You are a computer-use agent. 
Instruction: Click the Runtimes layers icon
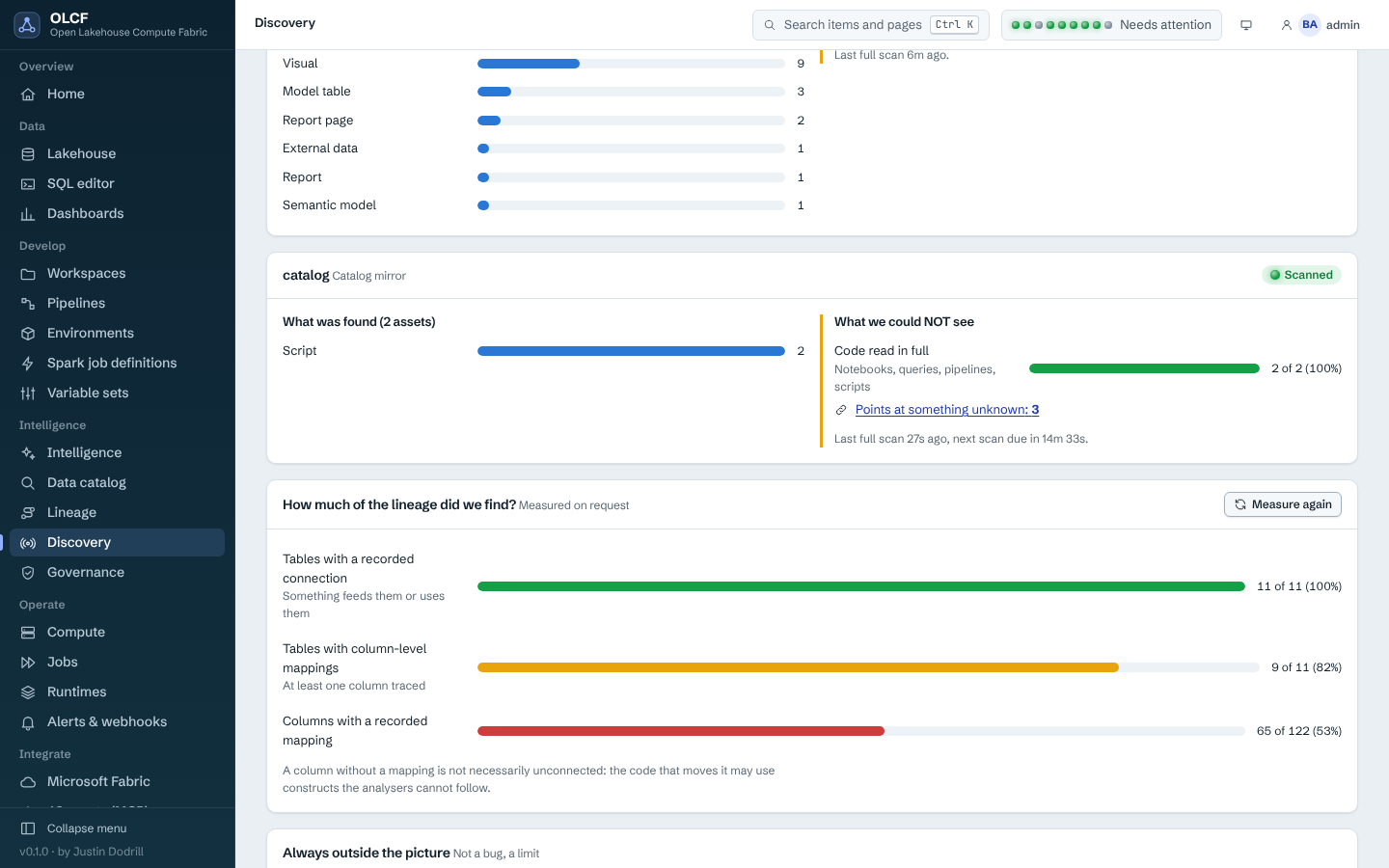tap(28, 692)
